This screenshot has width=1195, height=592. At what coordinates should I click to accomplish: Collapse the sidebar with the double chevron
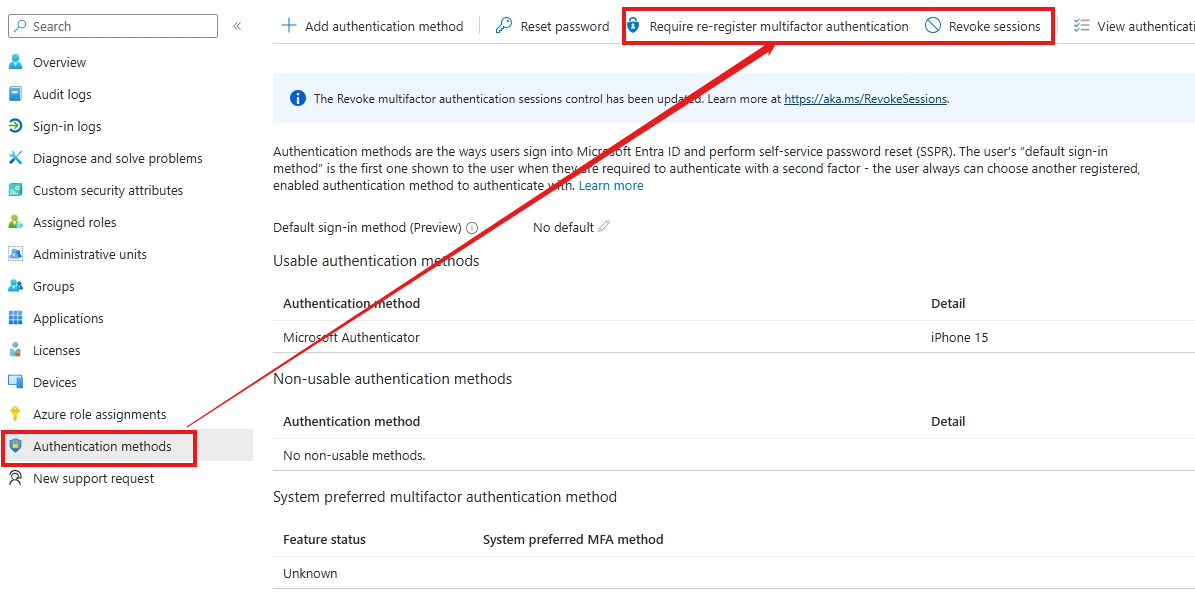pos(237,26)
